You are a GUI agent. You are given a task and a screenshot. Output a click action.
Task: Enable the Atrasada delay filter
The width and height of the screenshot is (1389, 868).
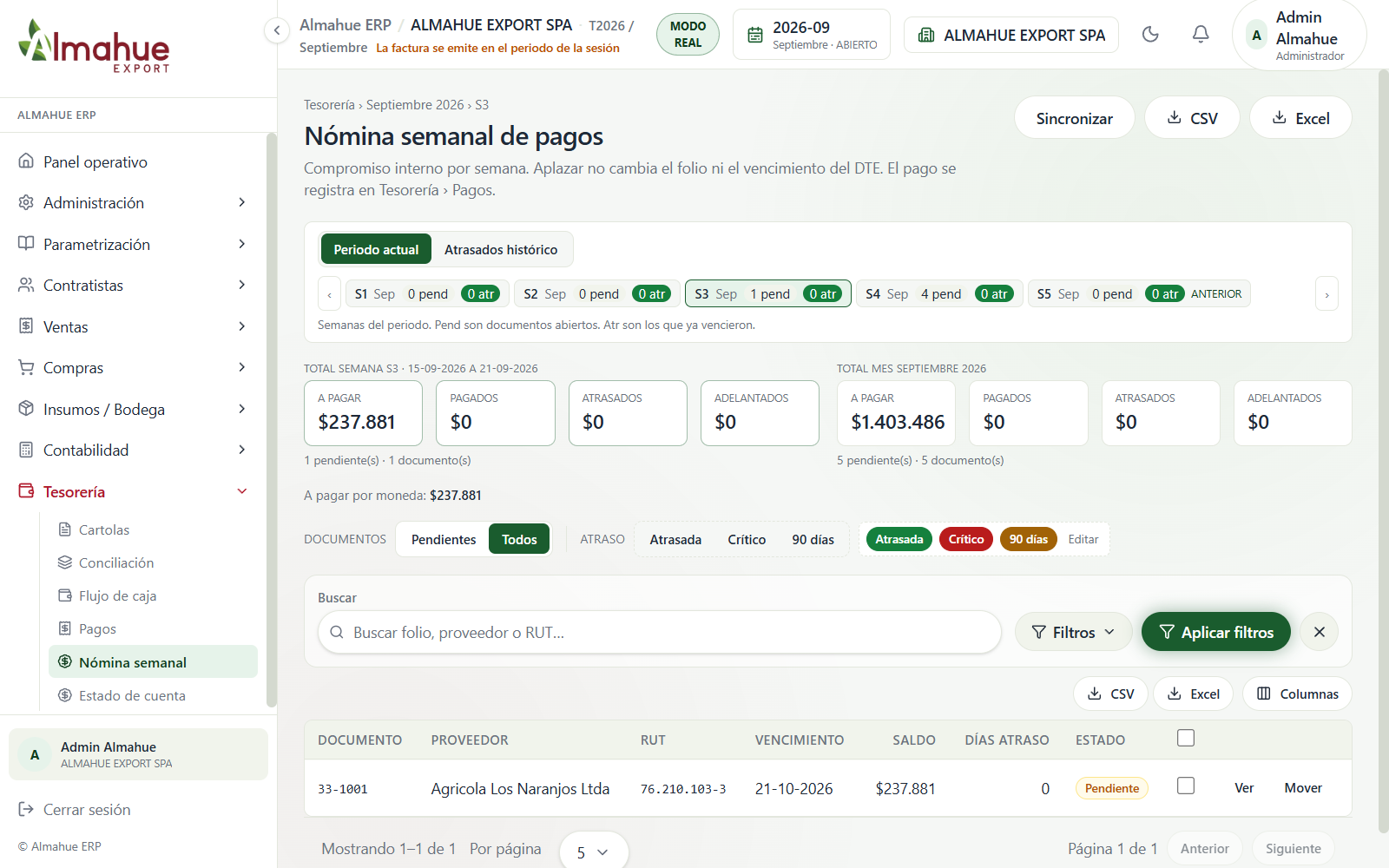(675, 539)
